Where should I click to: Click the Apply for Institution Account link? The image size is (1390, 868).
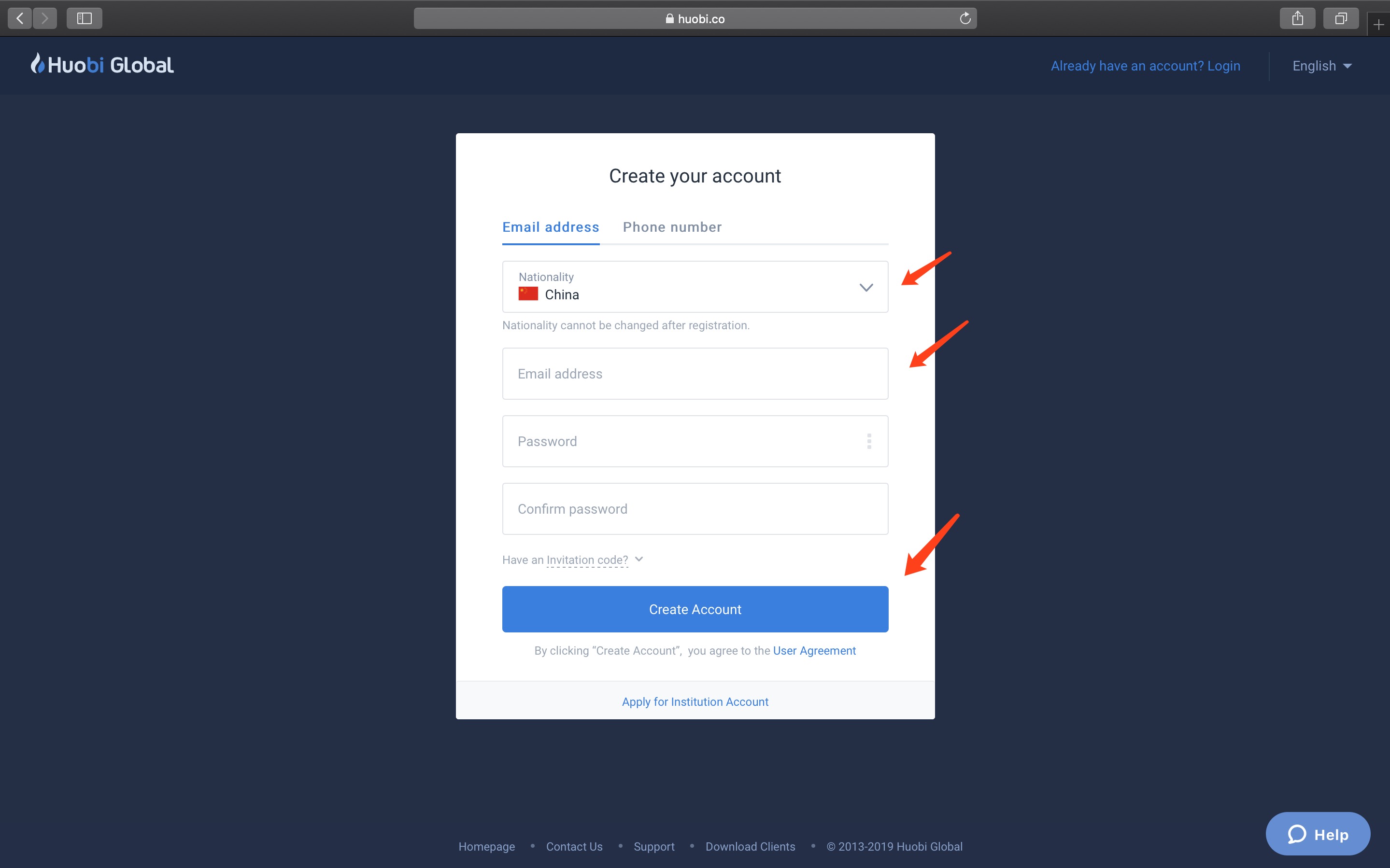point(695,701)
